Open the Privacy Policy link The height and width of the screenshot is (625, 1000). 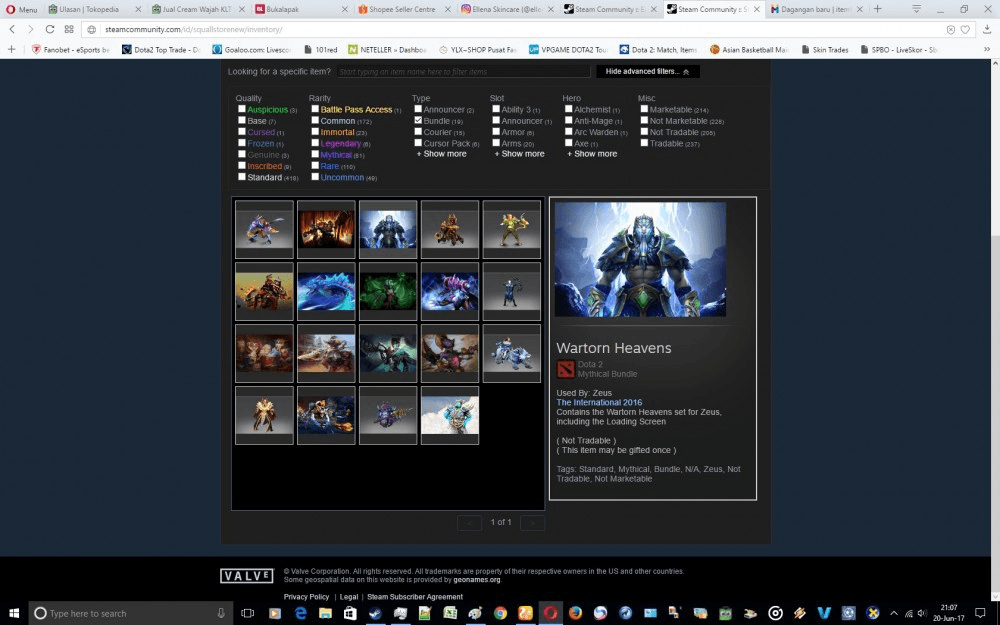[x=305, y=597]
